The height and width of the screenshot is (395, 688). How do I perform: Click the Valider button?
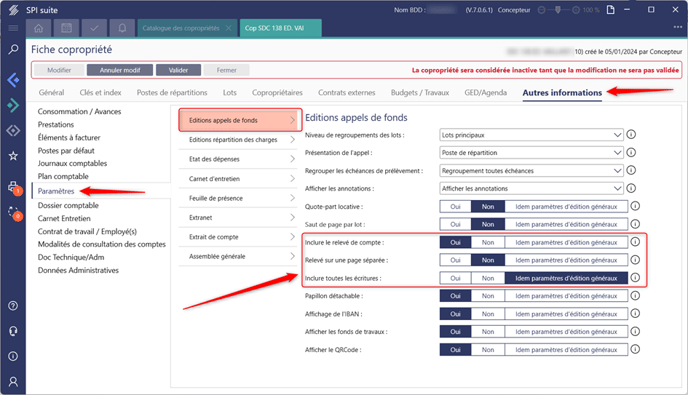click(x=178, y=70)
